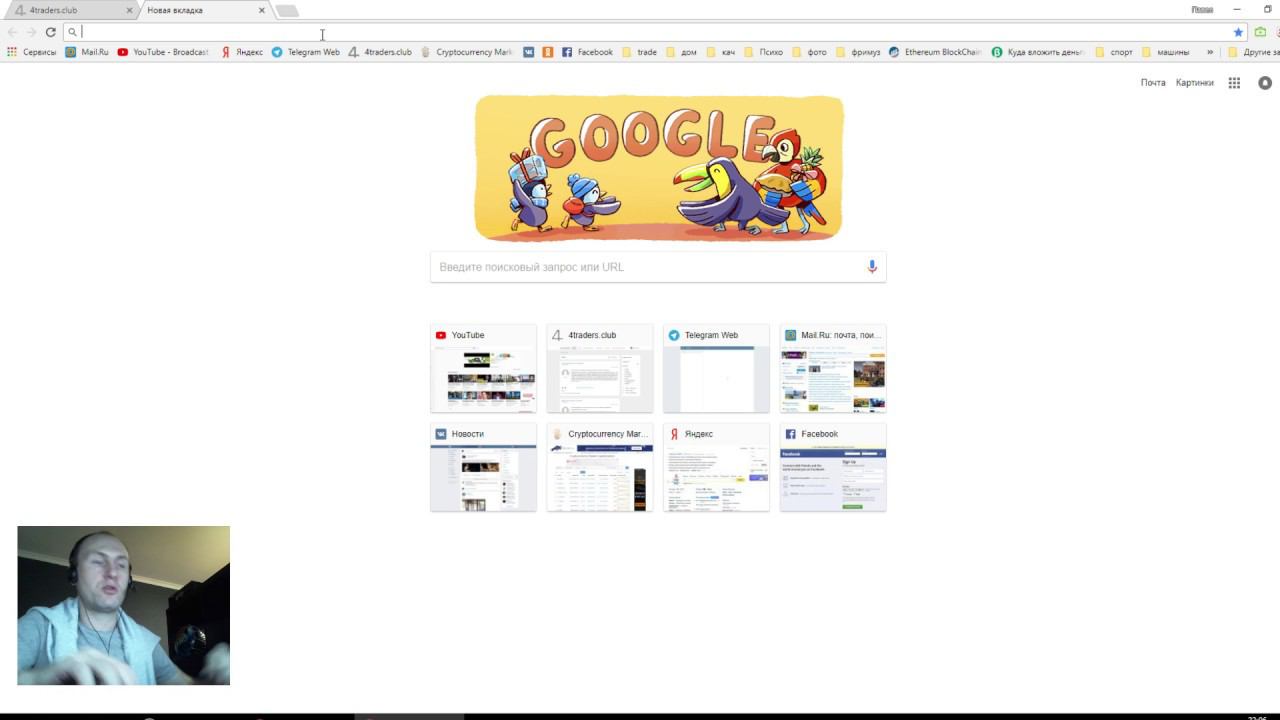1280x720 pixels.
Task: Open the YouTube - Broadcast bookmark
Action: 163,52
